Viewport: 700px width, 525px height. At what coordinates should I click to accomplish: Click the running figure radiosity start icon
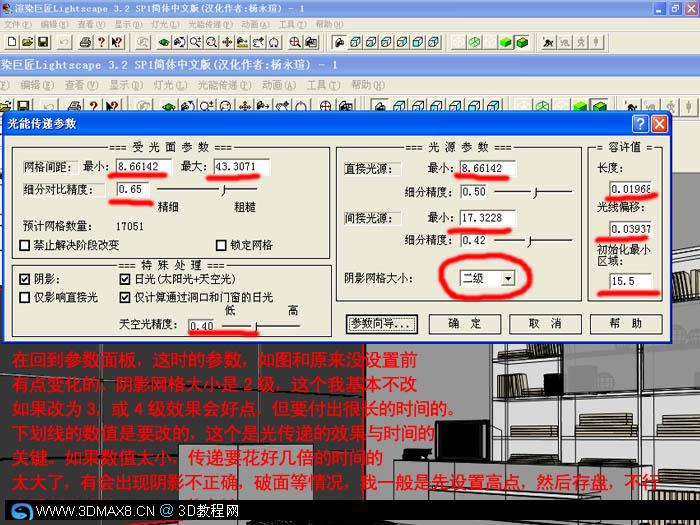[548, 42]
